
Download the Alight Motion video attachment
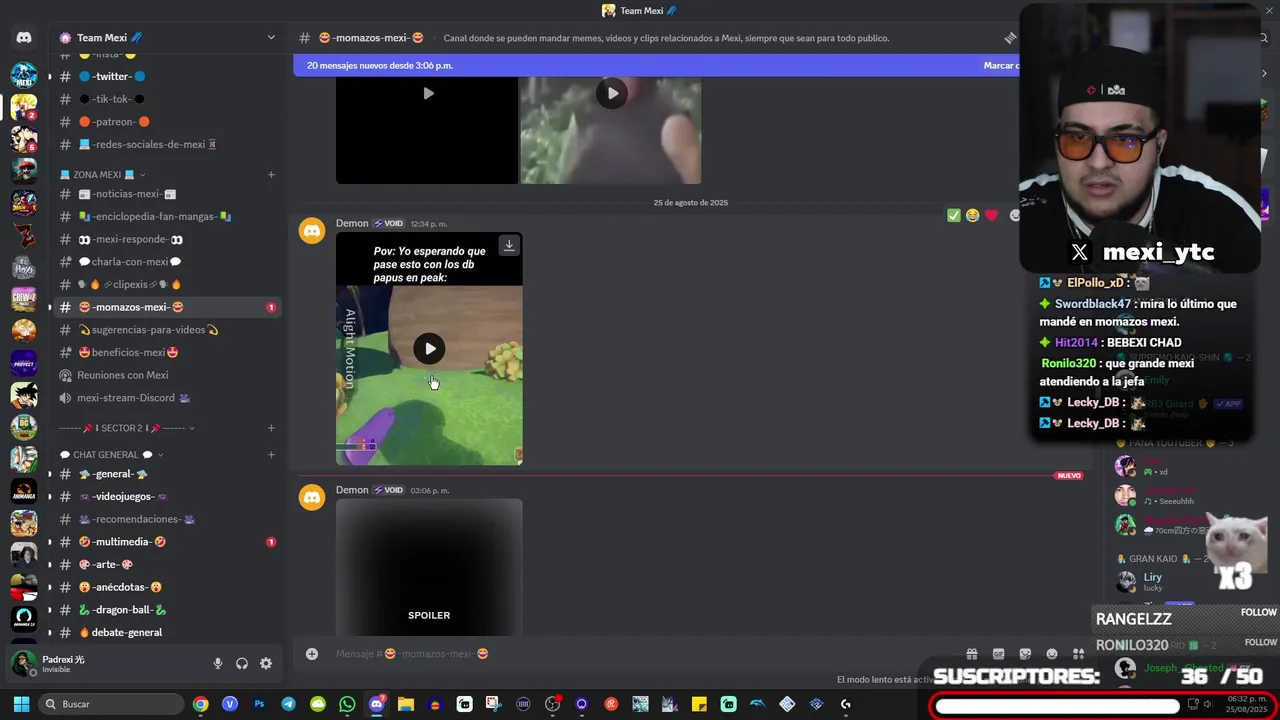point(509,245)
